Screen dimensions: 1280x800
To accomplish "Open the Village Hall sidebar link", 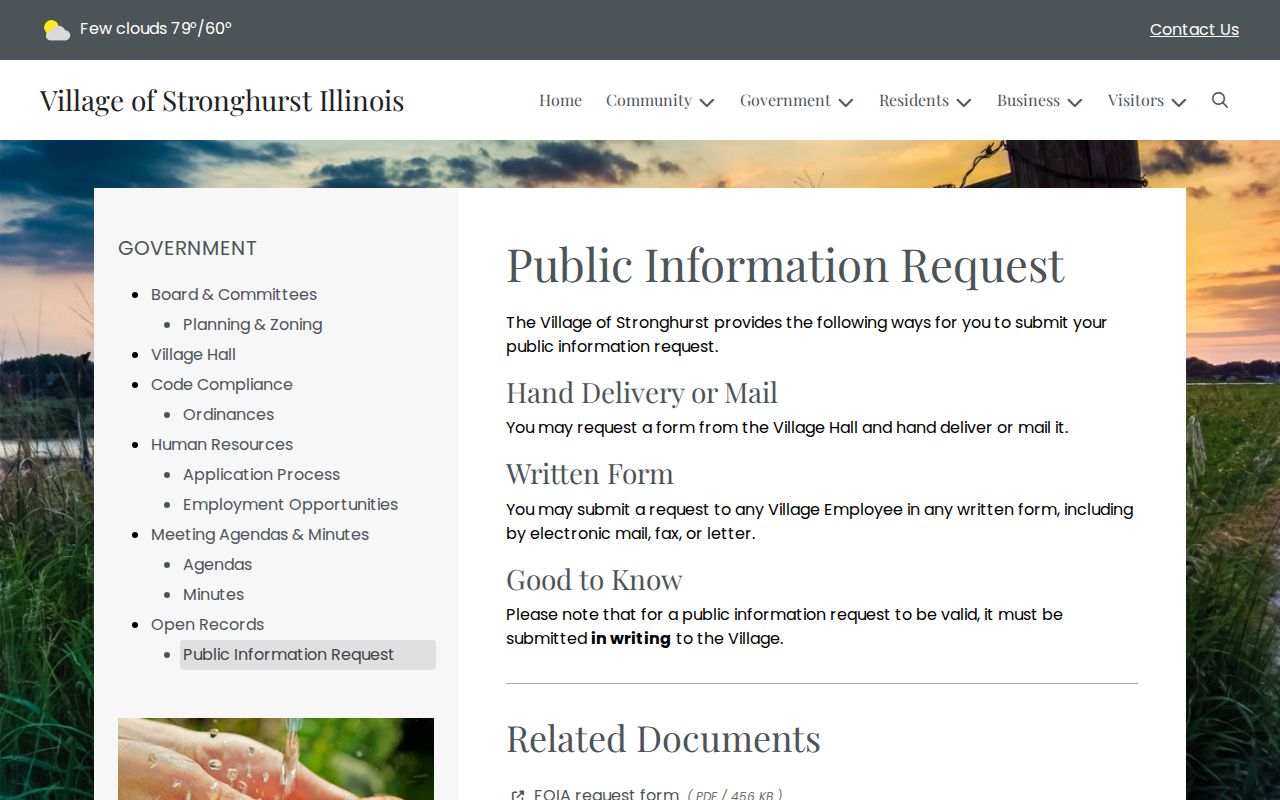I will point(193,354).
